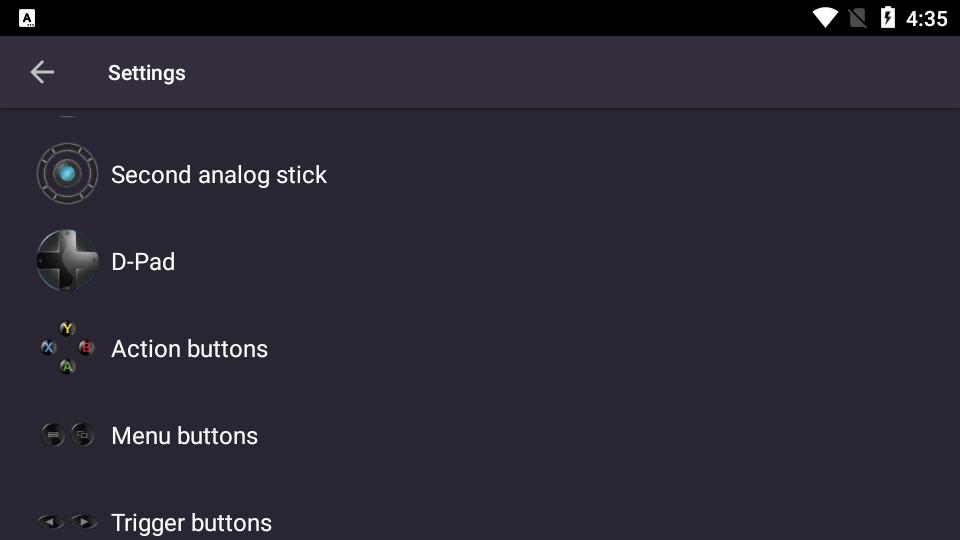Screen dimensions: 960x540
Task: Tap the keyboard input indicator icon
Action: [27, 18]
